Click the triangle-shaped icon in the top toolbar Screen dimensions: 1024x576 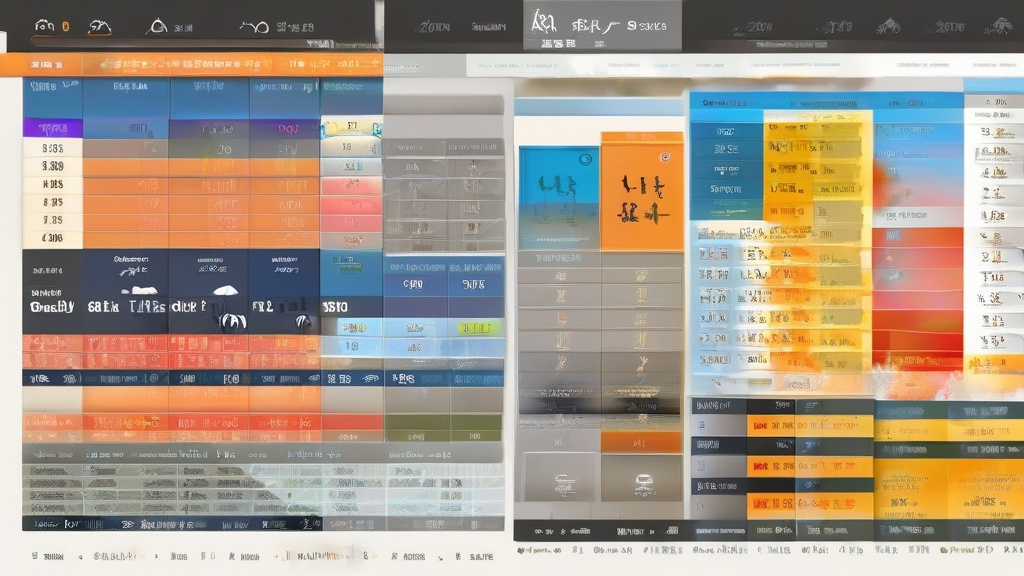click(157, 27)
